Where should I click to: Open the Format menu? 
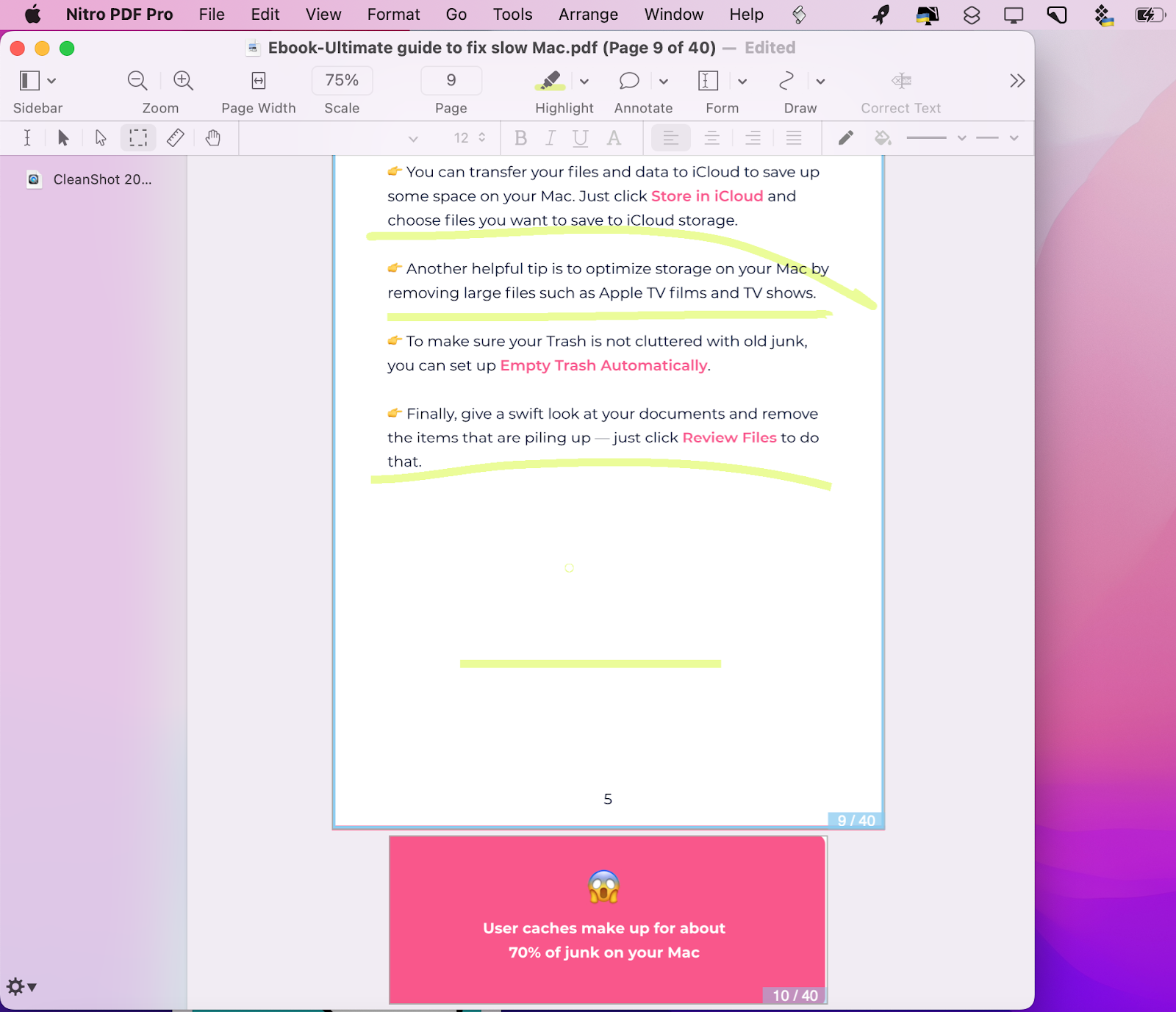point(394,15)
